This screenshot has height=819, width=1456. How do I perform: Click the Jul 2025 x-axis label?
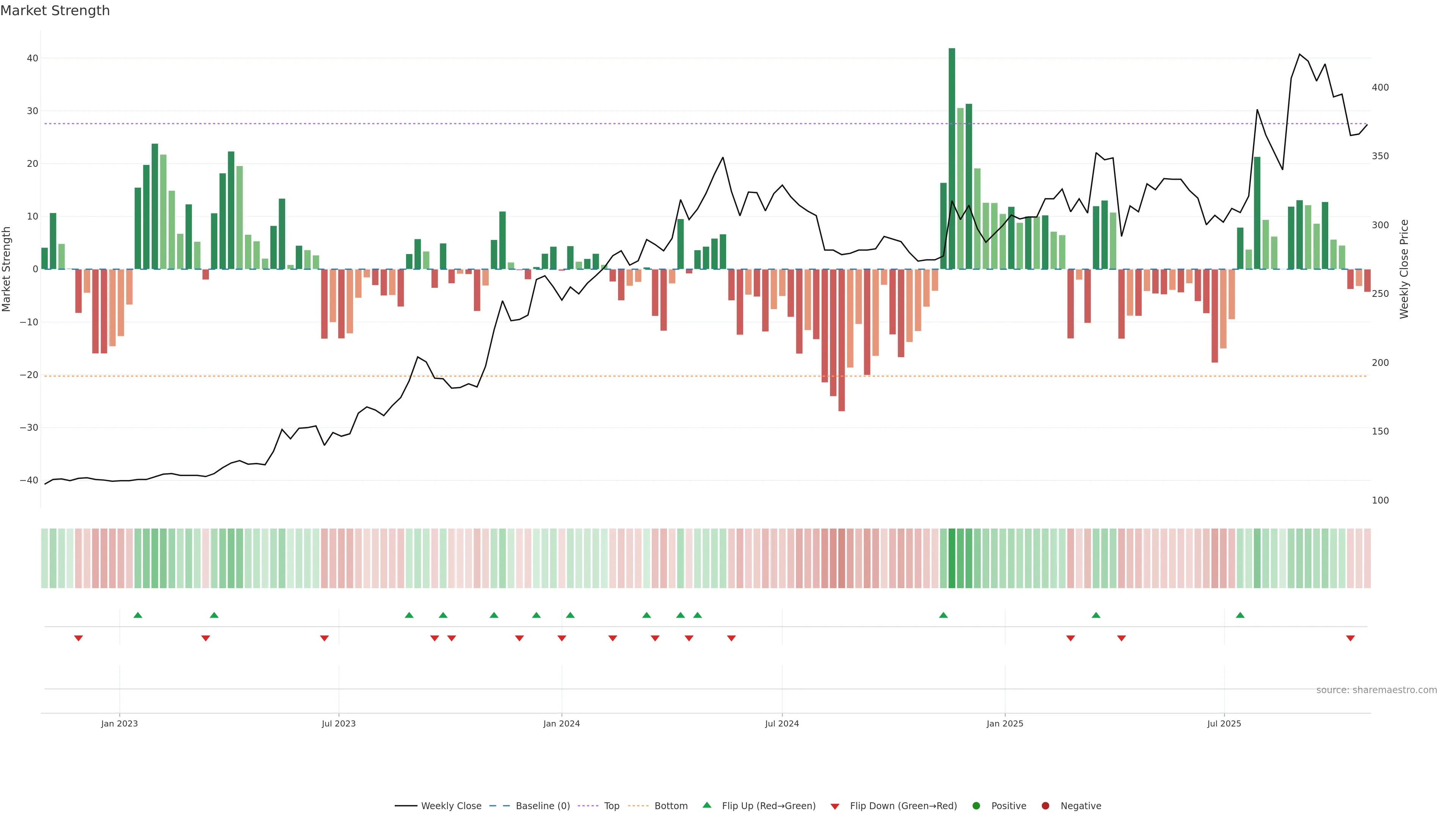[x=1224, y=723]
